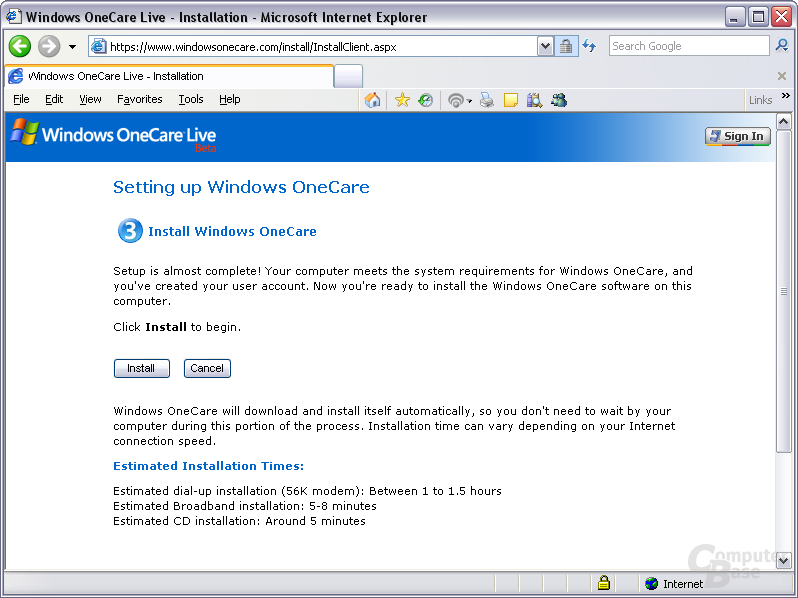Click the Research magnifier book icon
798x598 pixels.
[534, 100]
